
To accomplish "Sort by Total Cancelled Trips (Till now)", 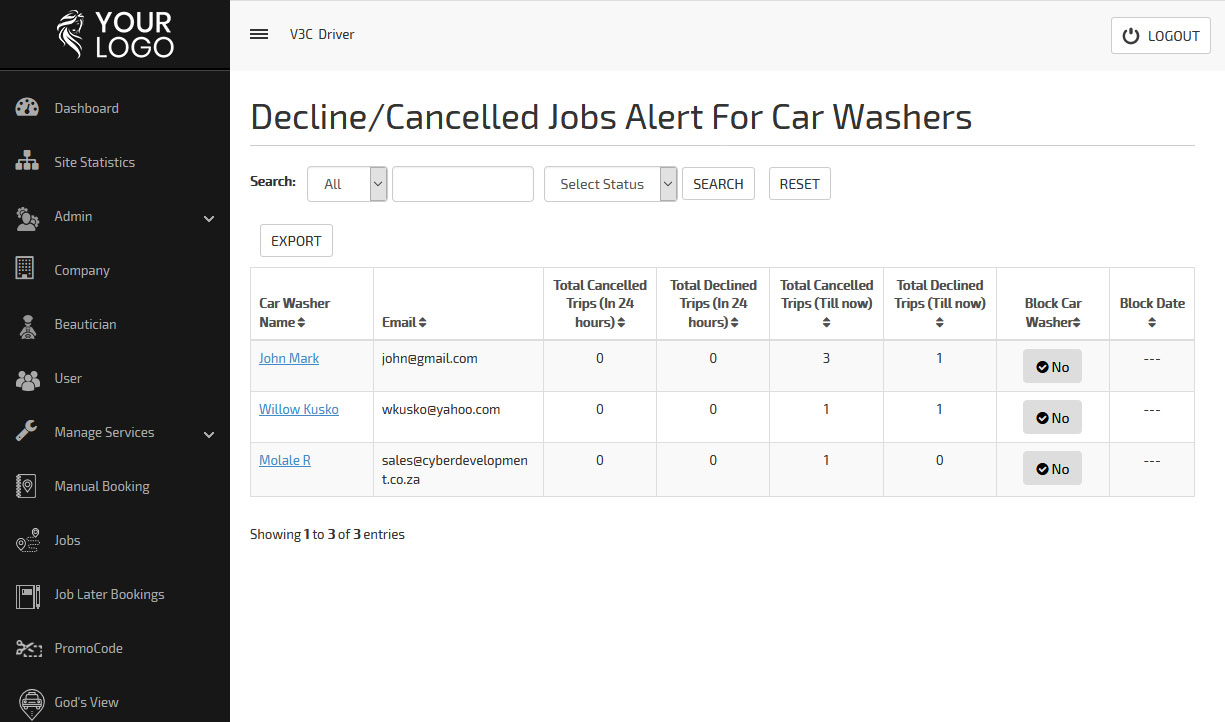I will (x=826, y=323).
